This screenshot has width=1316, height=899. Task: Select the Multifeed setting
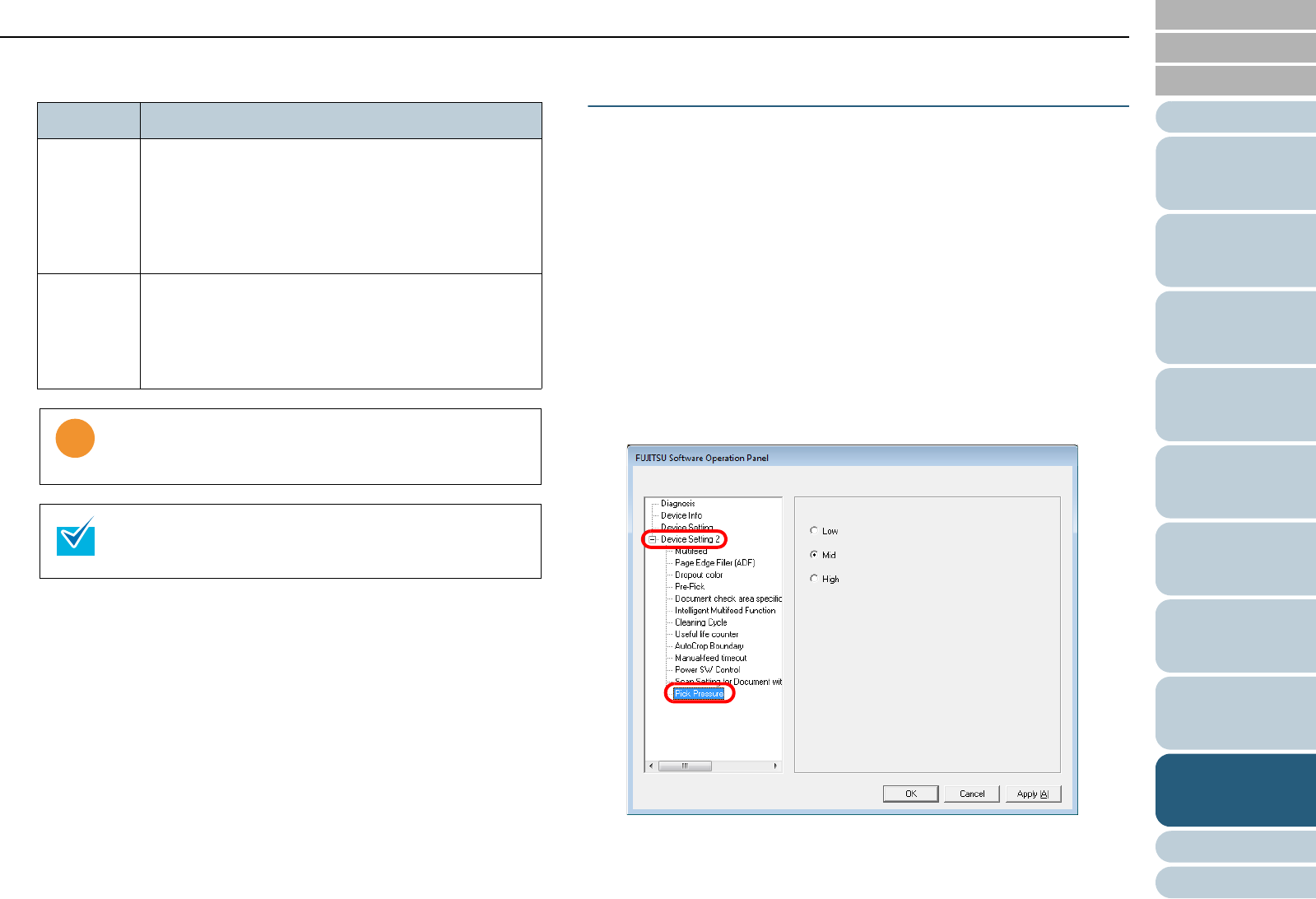click(691, 551)
